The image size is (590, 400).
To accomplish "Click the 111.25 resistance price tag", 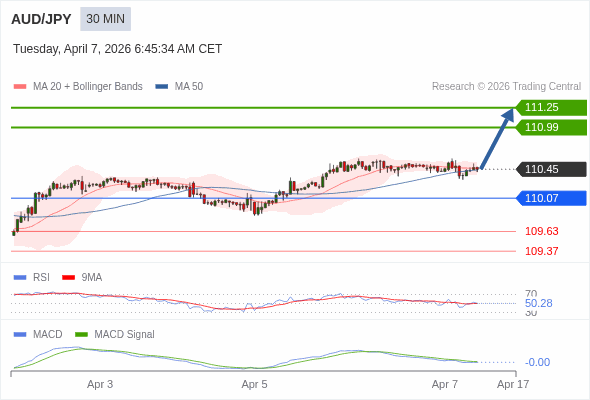I will (551, 107).
